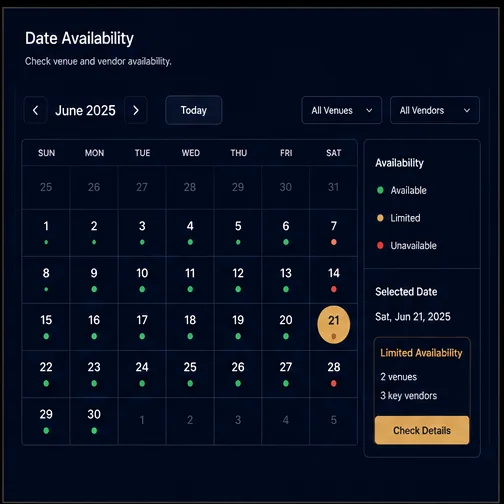Select June 6 date cell

[286, 233]
